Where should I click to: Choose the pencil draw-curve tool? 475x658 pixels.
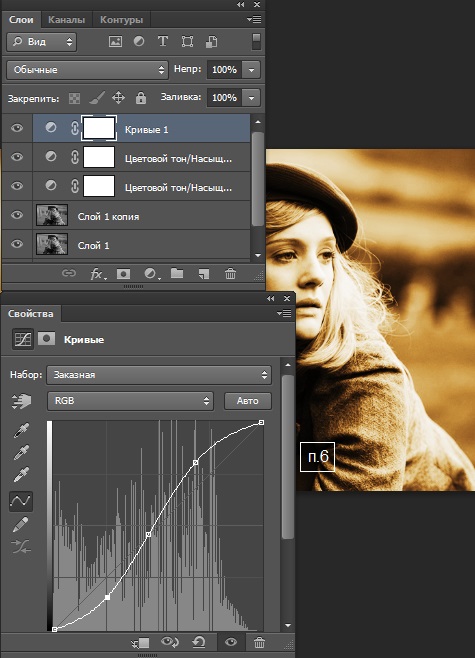(21, 524)
